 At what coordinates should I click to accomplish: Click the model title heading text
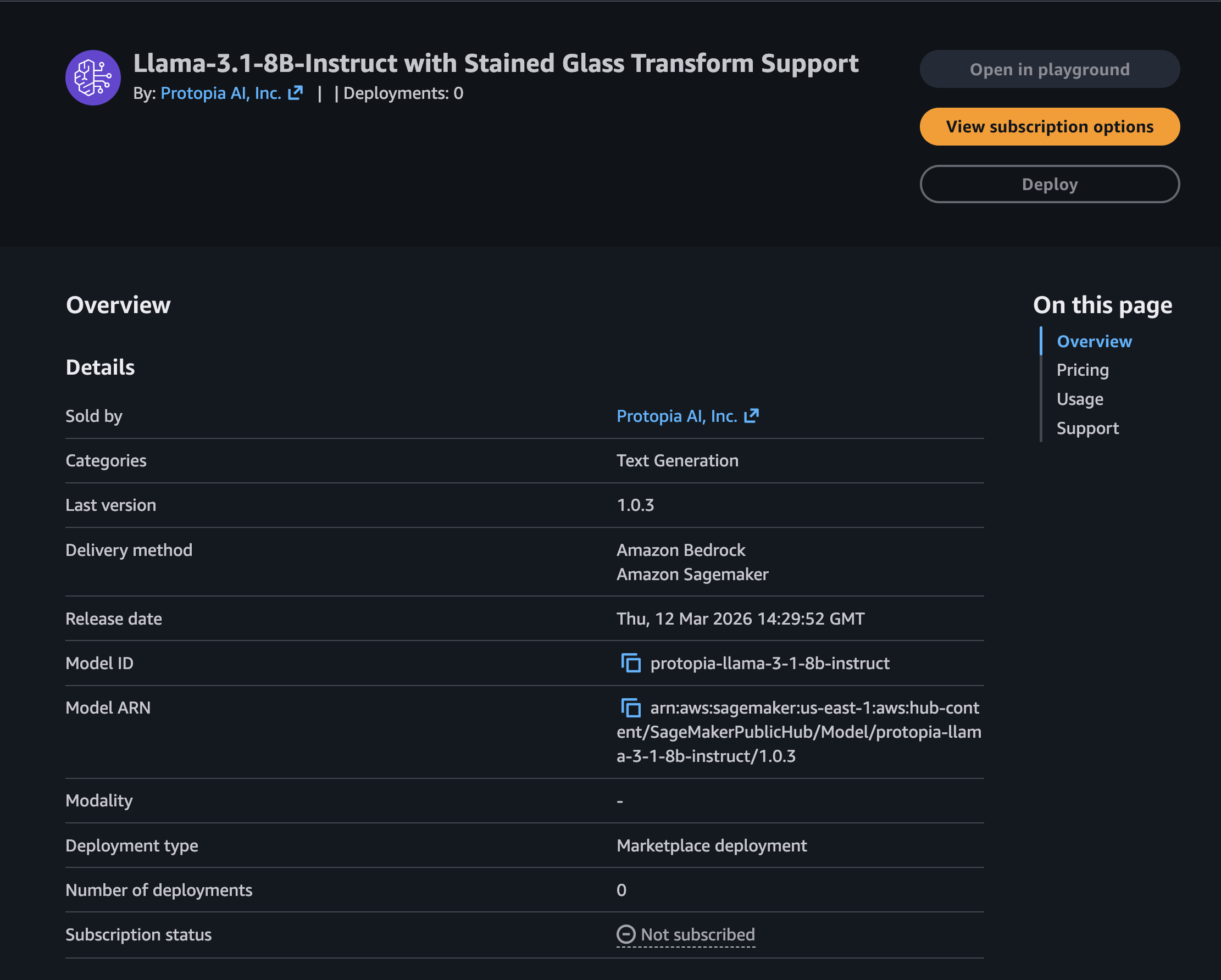[x=496, y=63]
